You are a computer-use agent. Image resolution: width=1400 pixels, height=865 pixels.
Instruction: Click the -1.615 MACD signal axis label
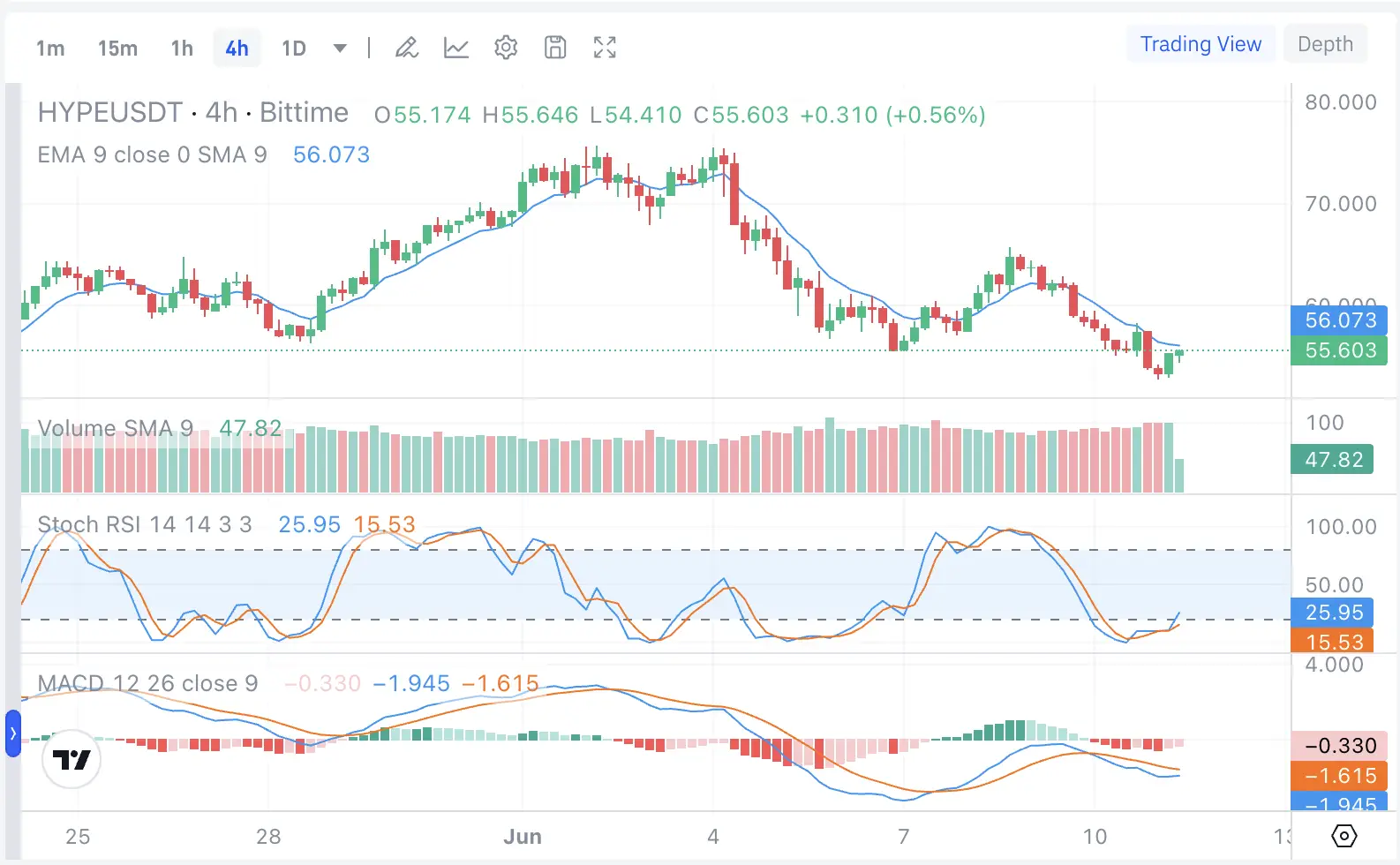(x=1339, y=776)
